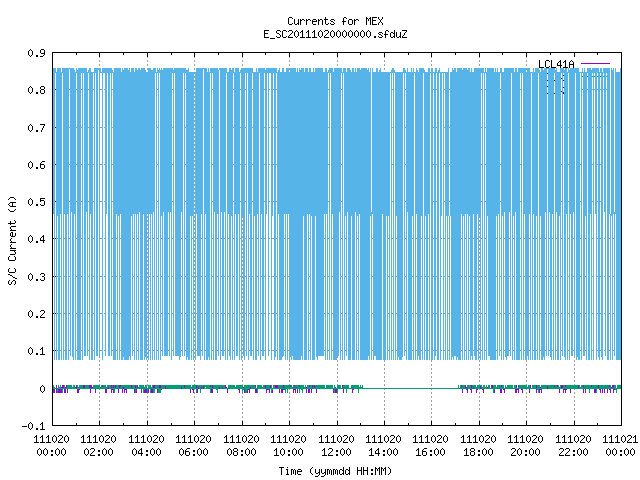Screen dimensions: 640x480
Task: Click the x-axis time label '10:00'
Action: [289, 452]
